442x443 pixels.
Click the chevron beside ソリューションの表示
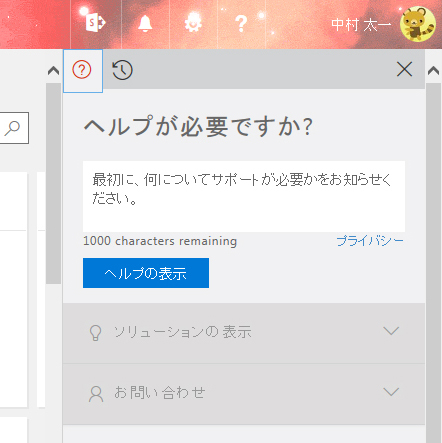[x=391, y=331]
